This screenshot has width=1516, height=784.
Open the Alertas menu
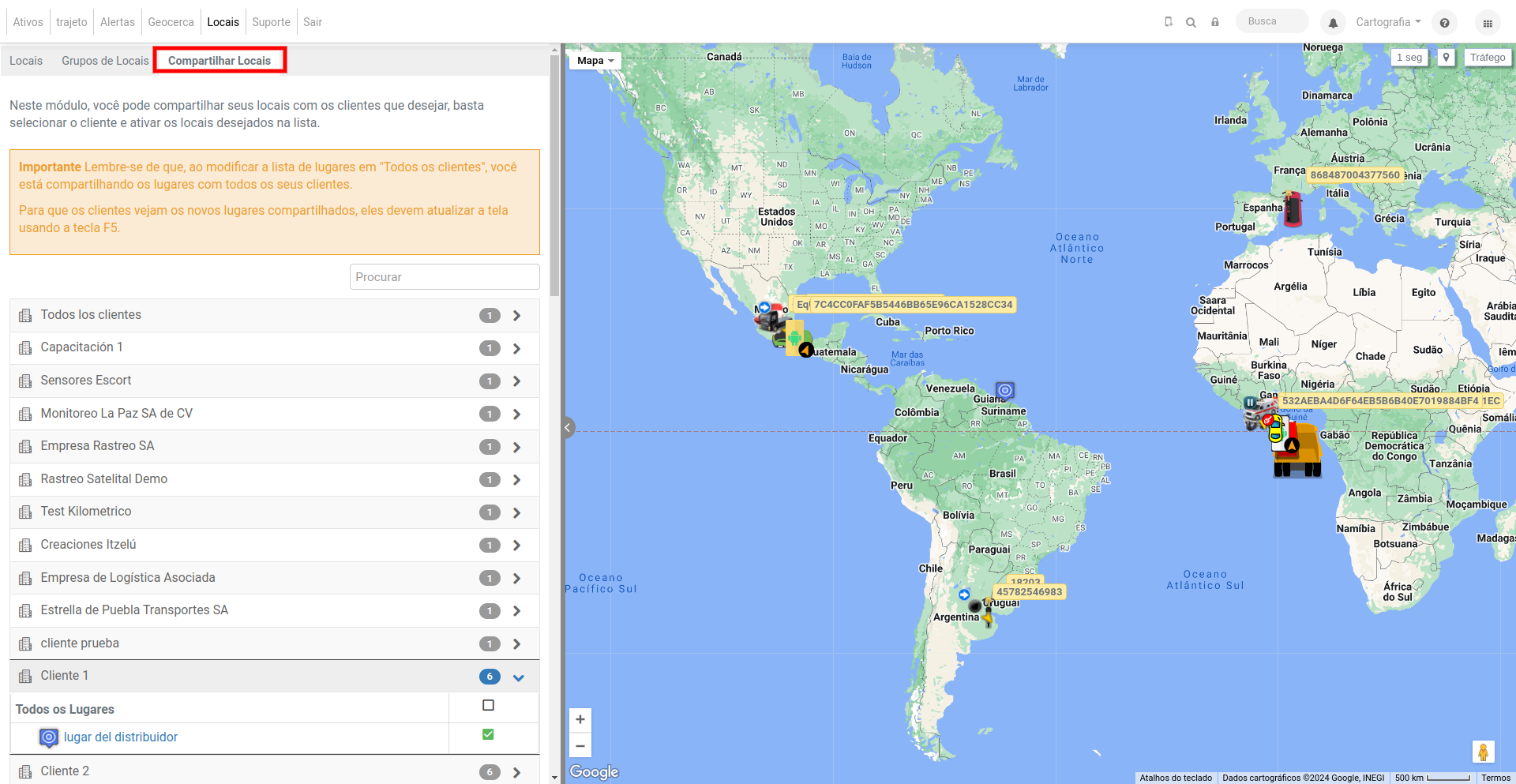point(118,22)
